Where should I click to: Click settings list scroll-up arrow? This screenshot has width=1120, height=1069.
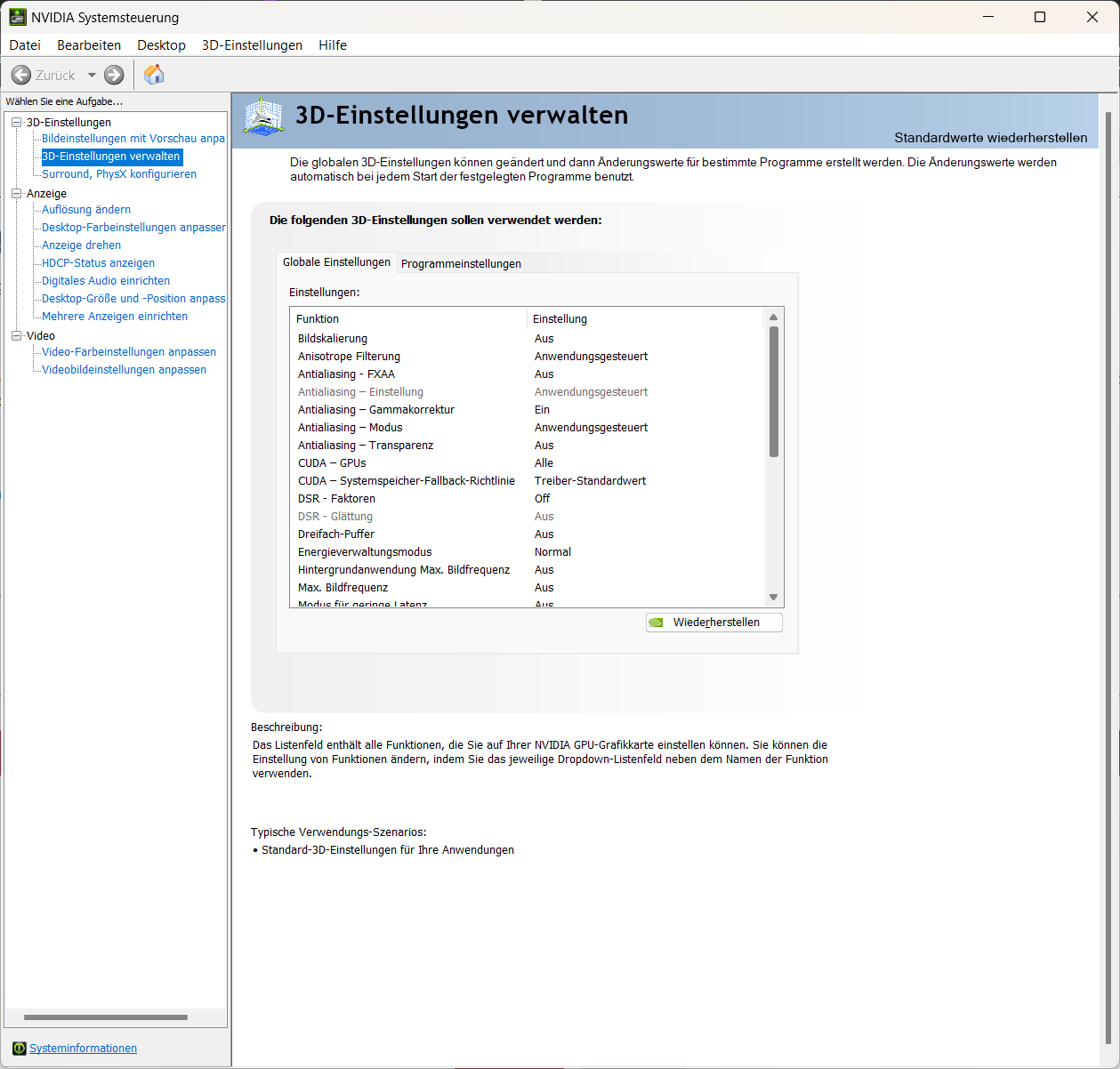tap(773, 317)
